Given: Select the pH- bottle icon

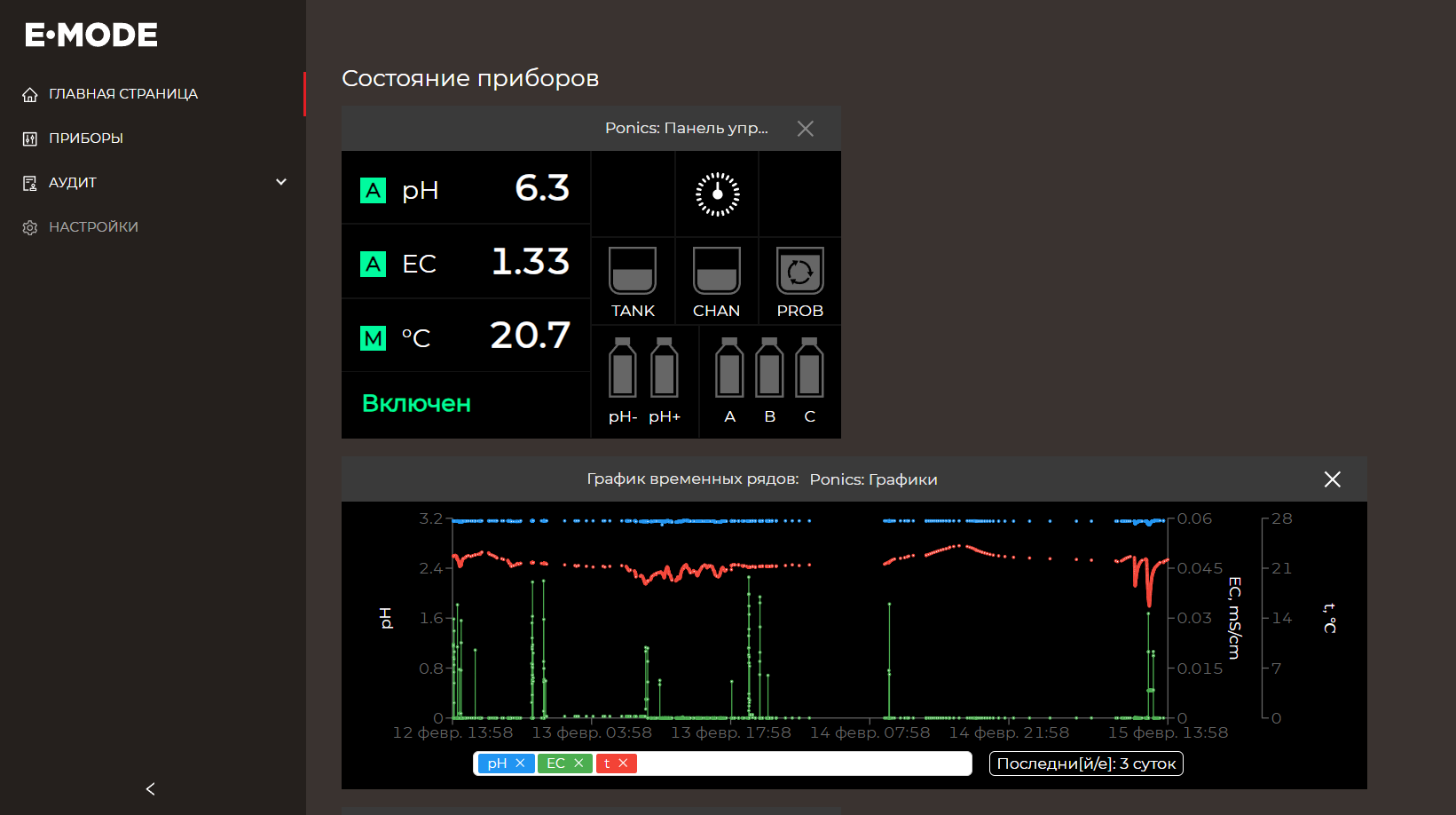Looking at the screenshot, I should (x=623, y=368).
